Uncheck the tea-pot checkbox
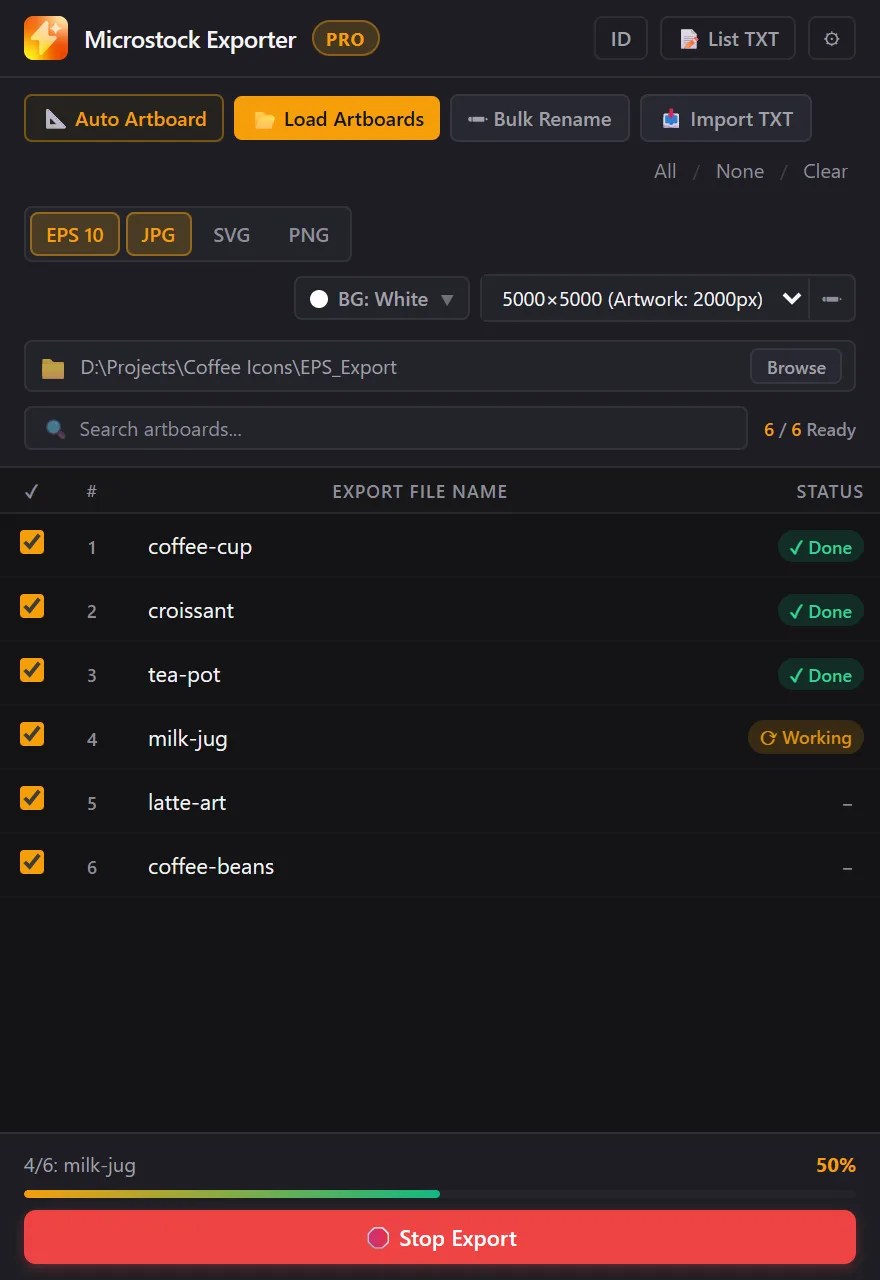This screenshot has height=1280, width=880. tap(32, 670)
